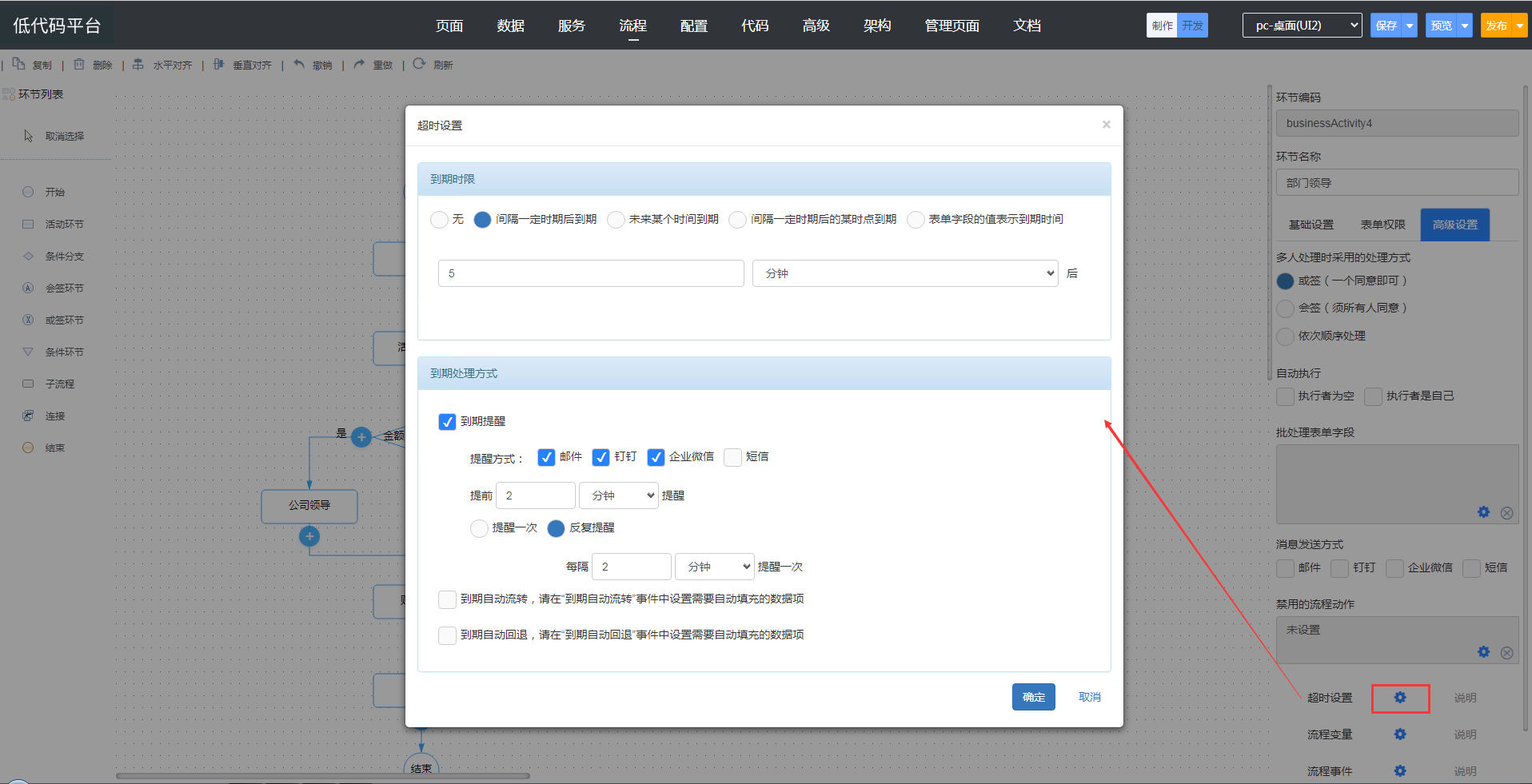1532x784 pixels.
Task: Click the horizontal scrollbar under the canvas
Action: (x=322, y=775)
